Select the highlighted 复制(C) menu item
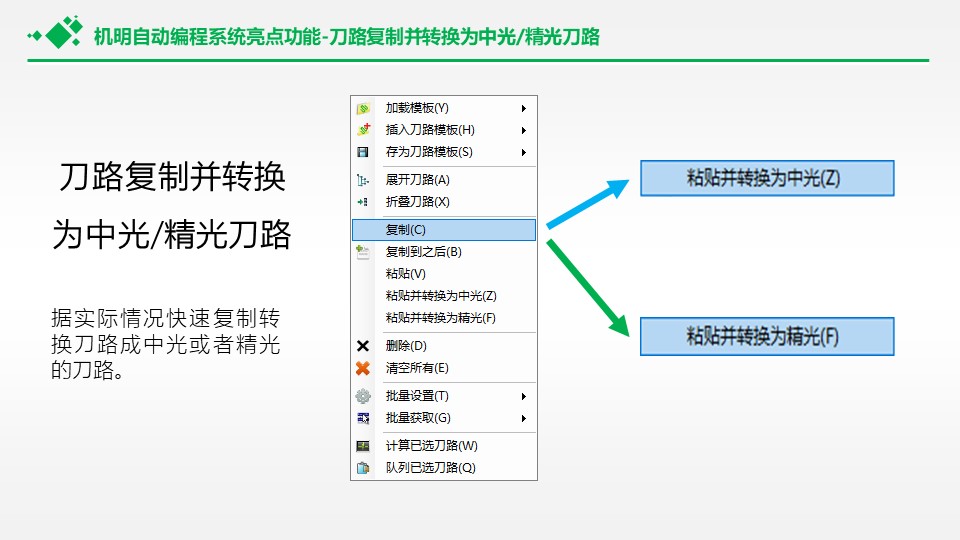Viewport: 960px width, 540px height. (x=444, y=230)
